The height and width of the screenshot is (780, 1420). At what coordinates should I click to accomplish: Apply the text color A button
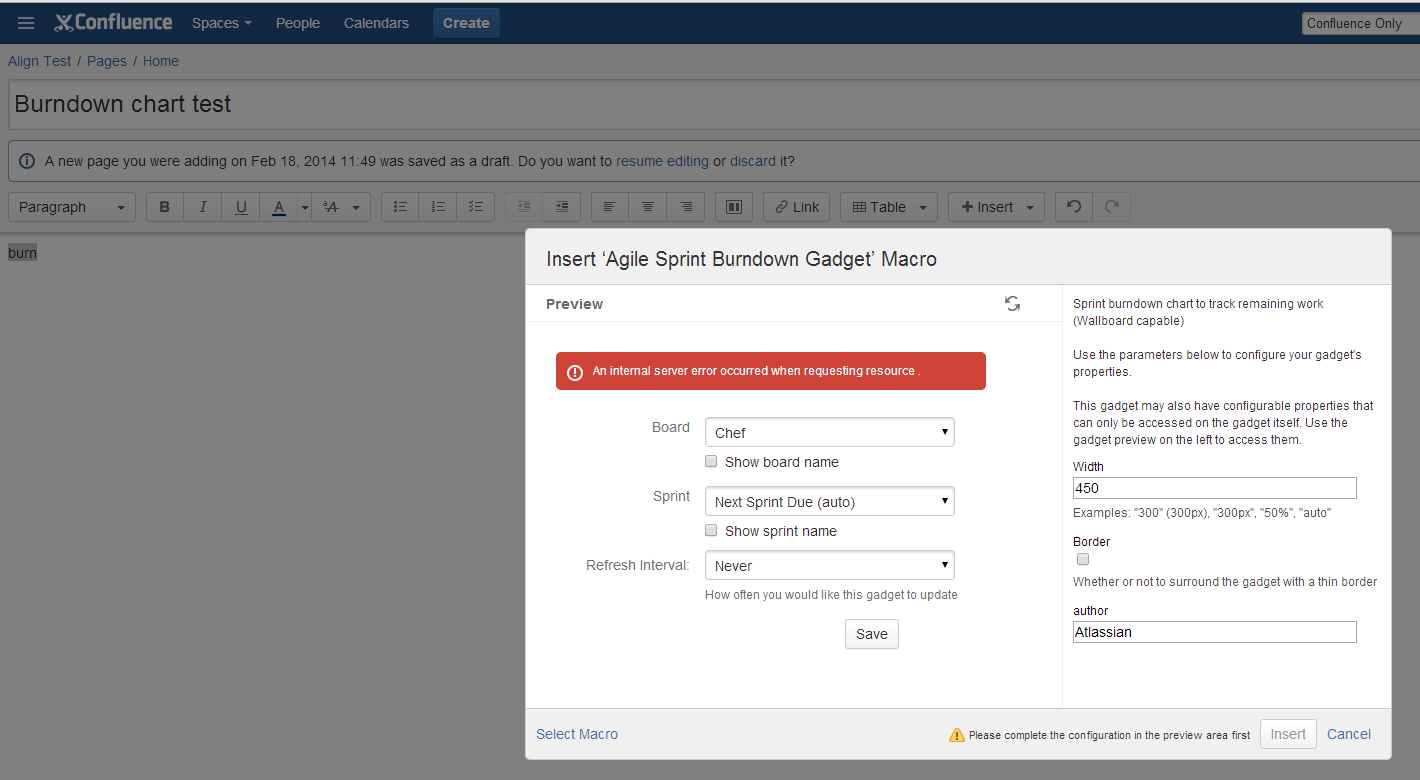(279, 207)
